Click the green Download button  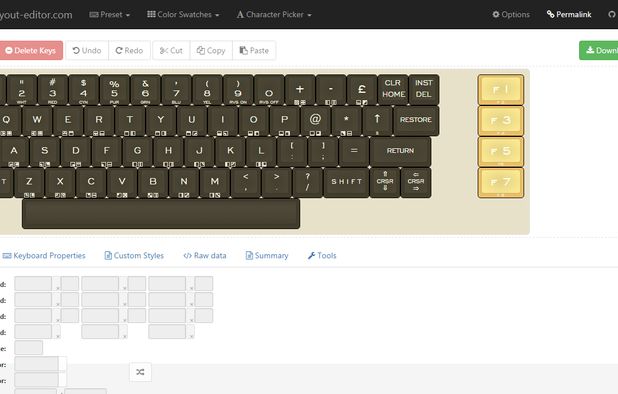(598, 50)
